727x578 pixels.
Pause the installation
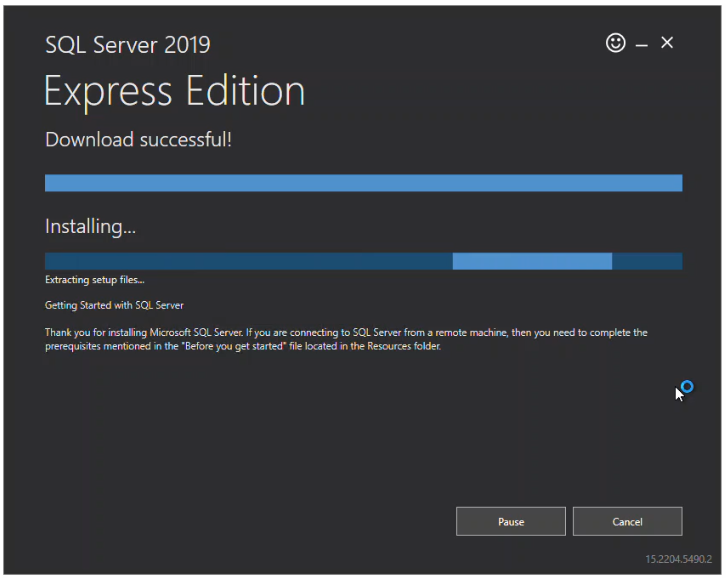[x=510, y=521]
